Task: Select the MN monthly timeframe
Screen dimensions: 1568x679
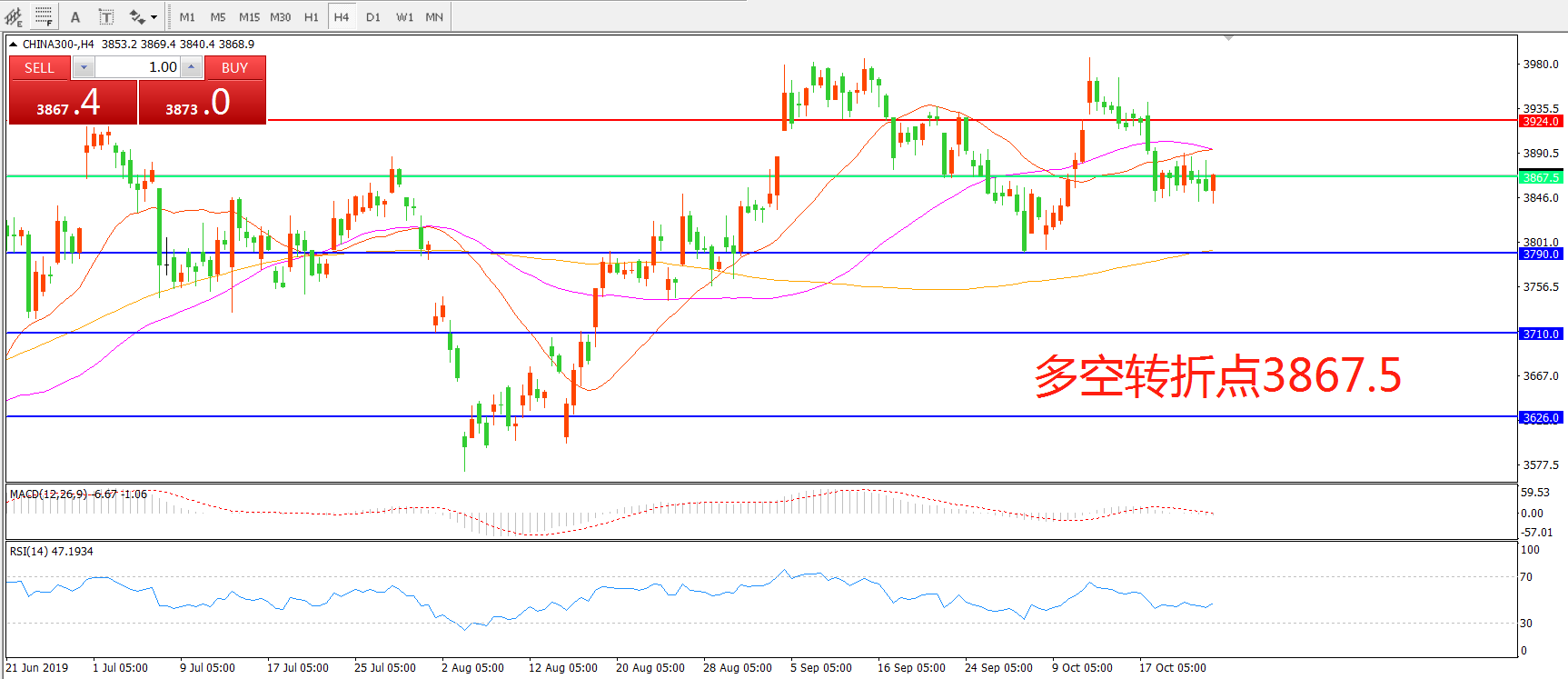Action: click(x=434, y=16)
